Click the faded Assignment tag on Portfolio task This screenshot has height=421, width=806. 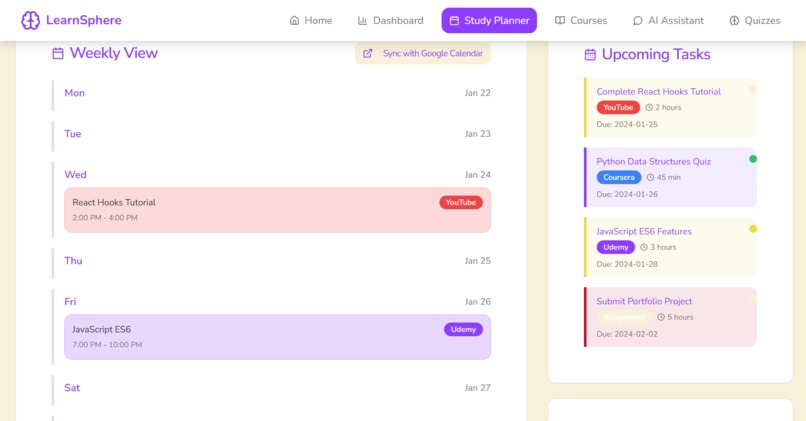[x=624, y=317]
